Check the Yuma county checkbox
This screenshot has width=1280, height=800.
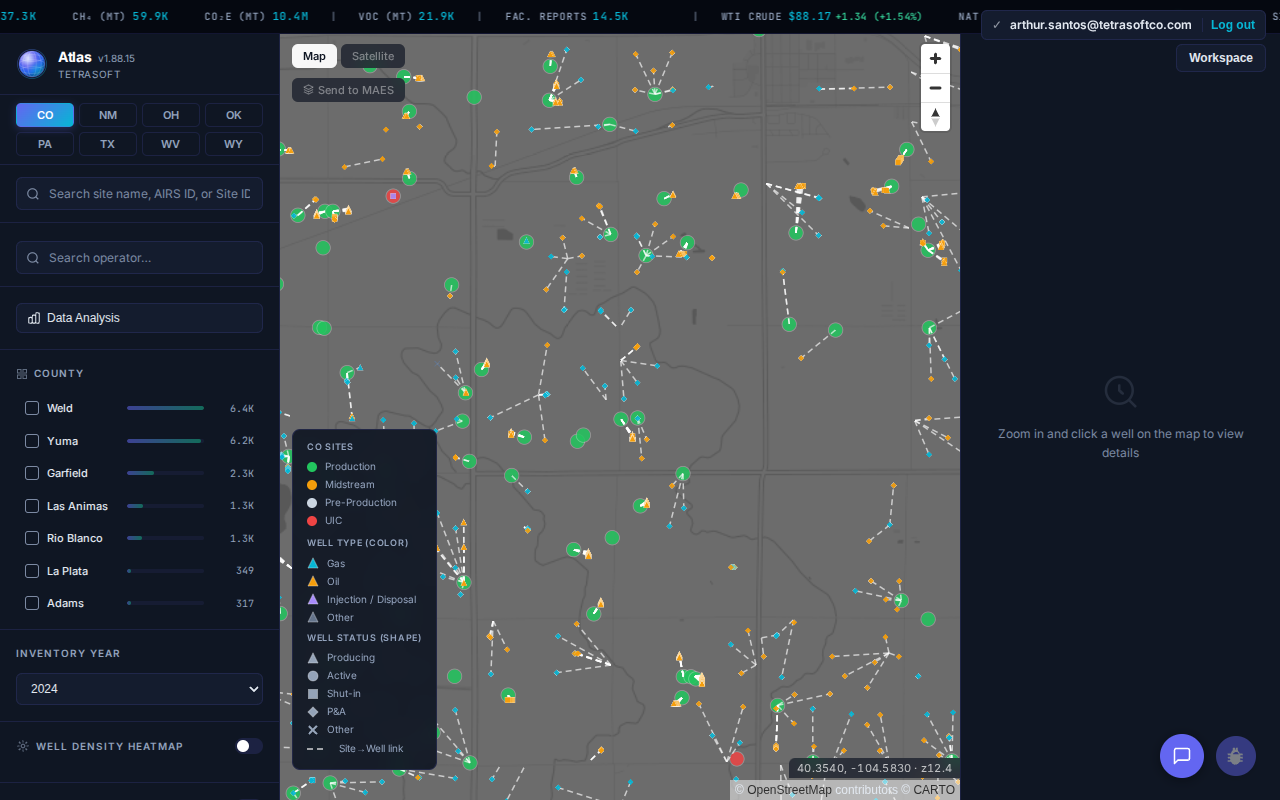tap(32, 441)
